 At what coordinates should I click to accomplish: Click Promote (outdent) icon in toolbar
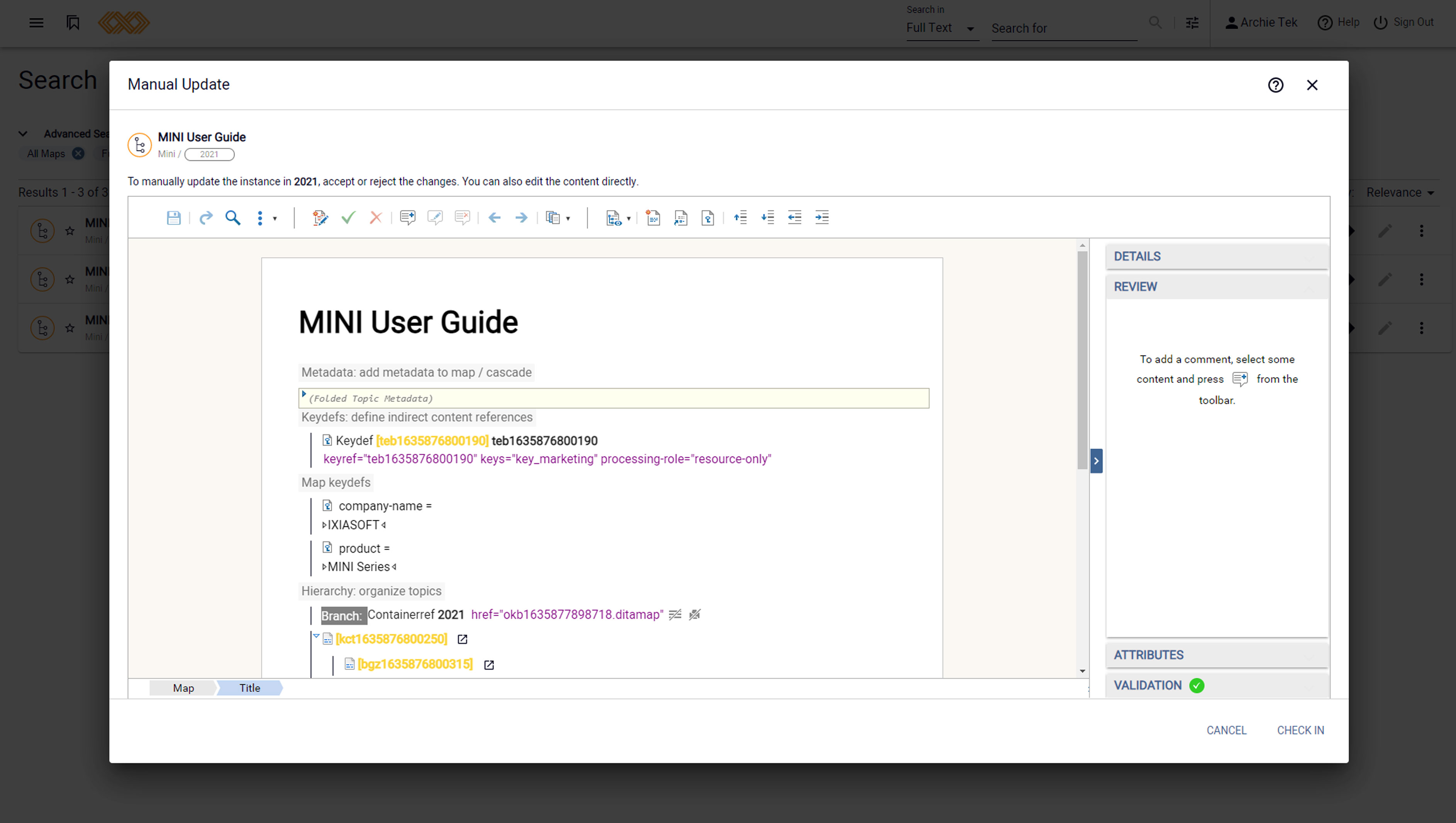point(794,218)
